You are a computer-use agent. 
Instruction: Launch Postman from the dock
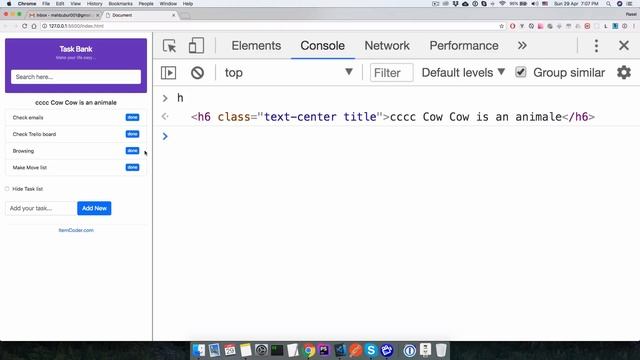pyautogui.click(x=355, y=350)
